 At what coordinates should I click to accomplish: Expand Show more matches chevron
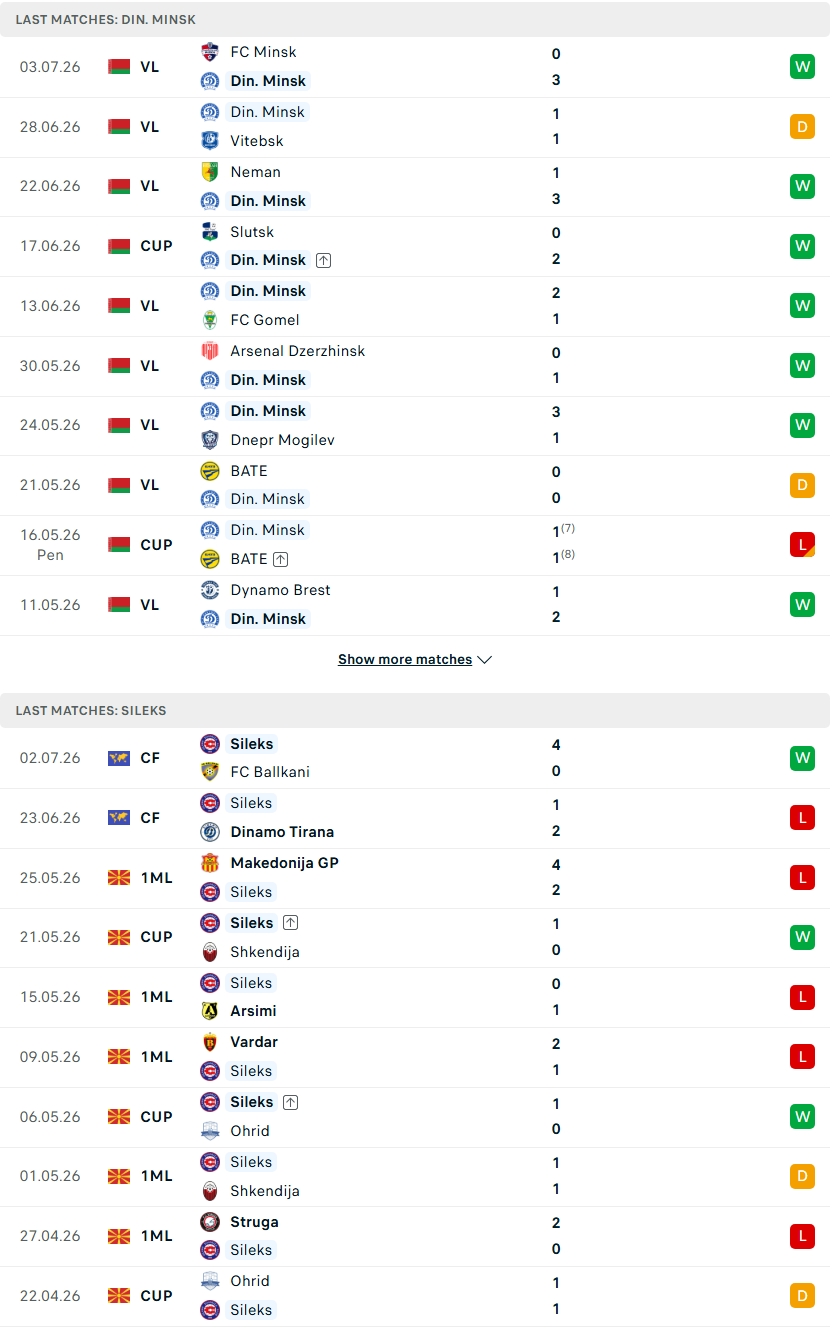[x=485, y=660]
